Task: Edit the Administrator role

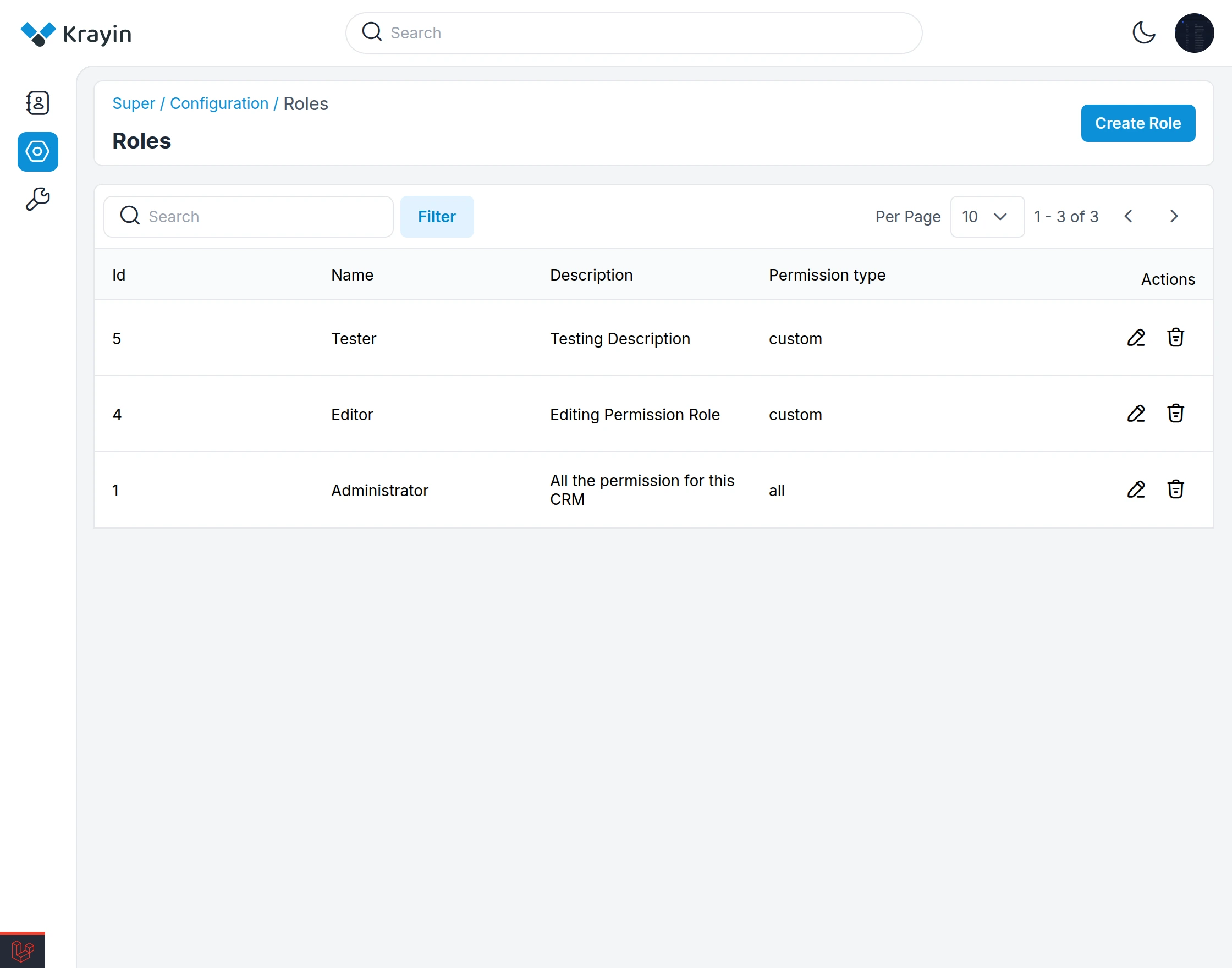Action: coord(1136,490)
